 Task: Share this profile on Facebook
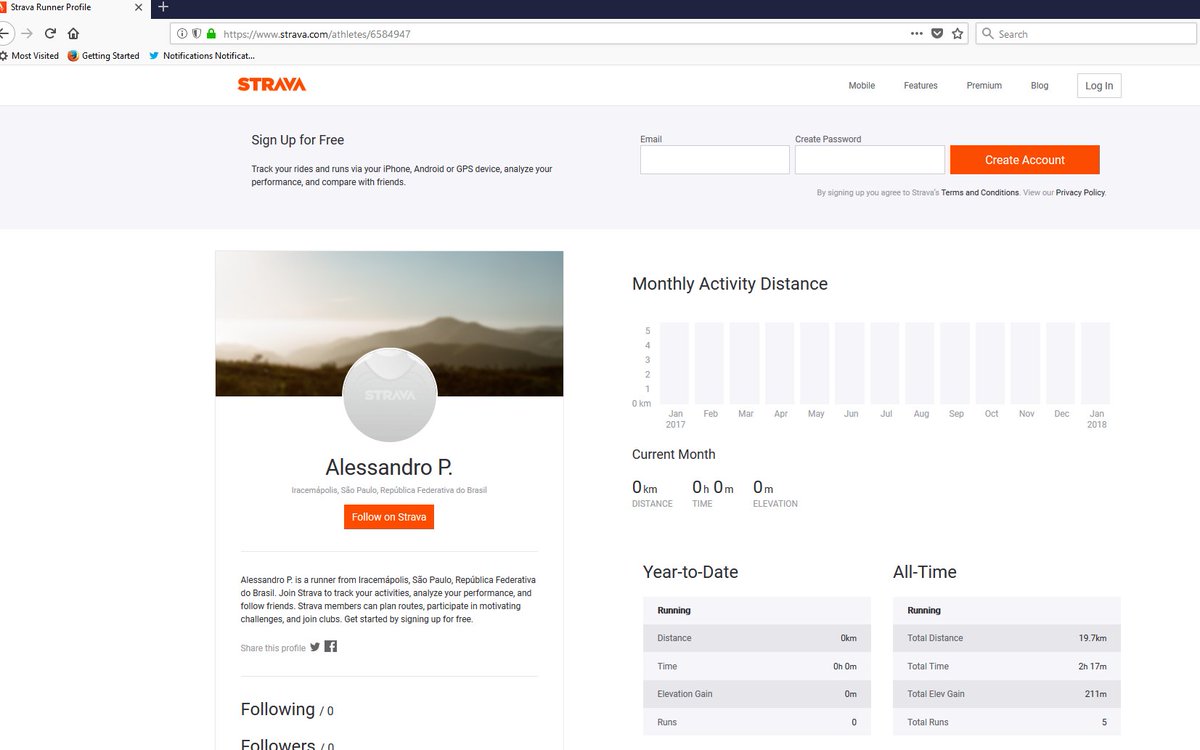[x=331, y=646]
